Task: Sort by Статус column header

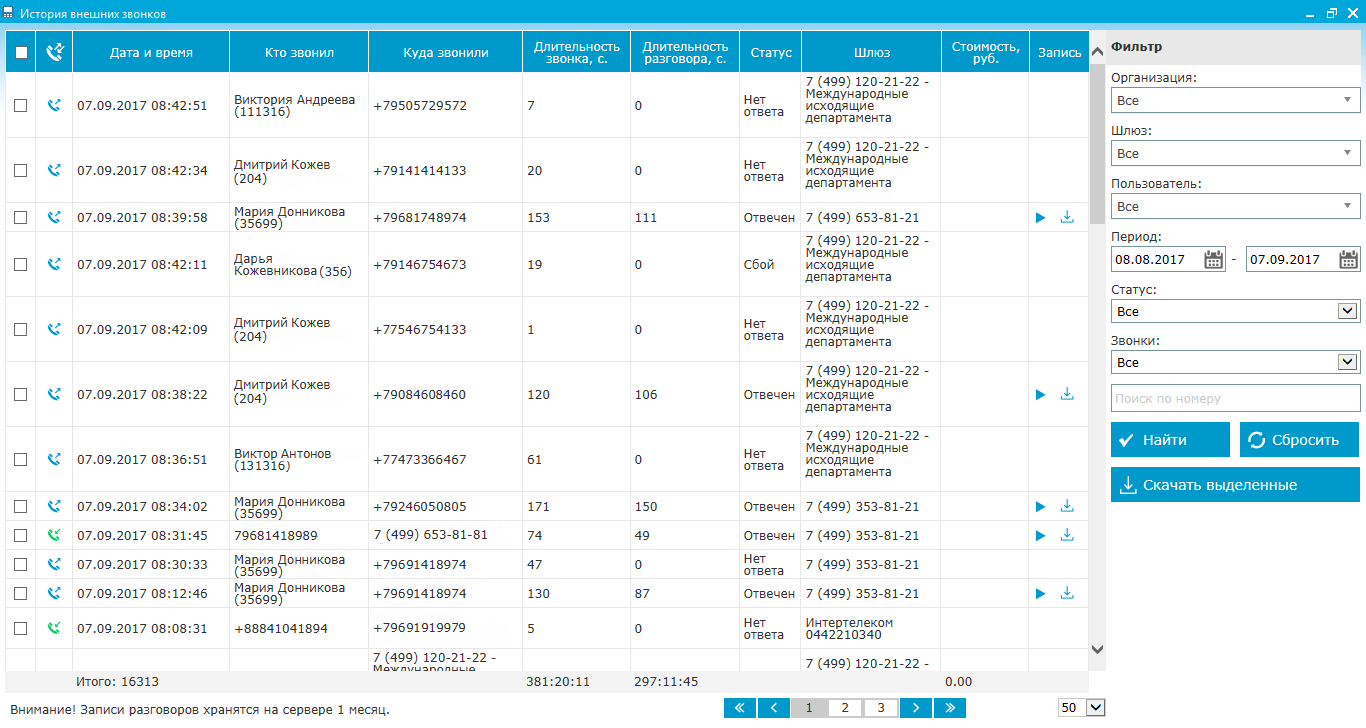Action: click(x=771, y=52)
